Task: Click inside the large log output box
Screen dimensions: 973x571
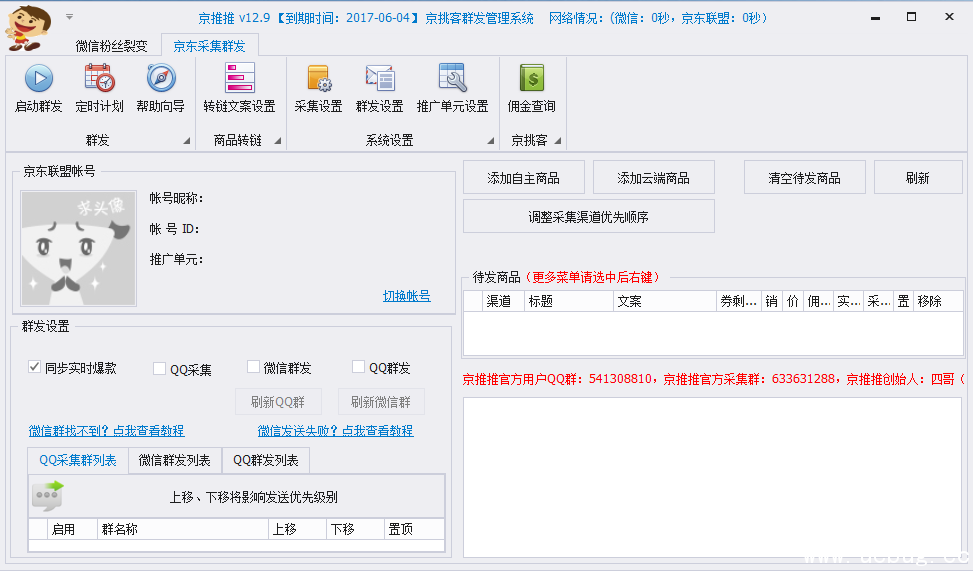Action: click(x=712, y=477)
